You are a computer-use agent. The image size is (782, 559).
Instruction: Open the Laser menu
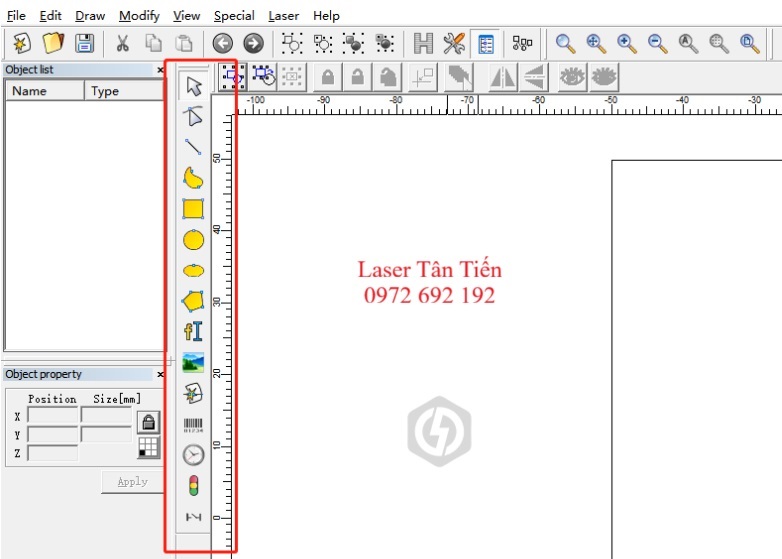283,16
